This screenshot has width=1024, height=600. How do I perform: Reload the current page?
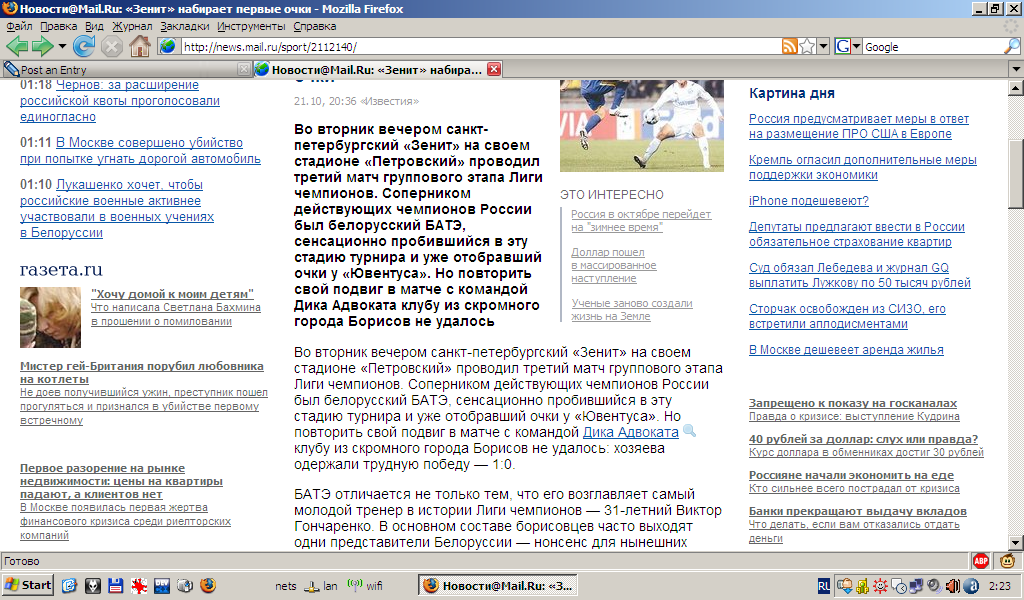pyautogui.click(x=84, y=46)
